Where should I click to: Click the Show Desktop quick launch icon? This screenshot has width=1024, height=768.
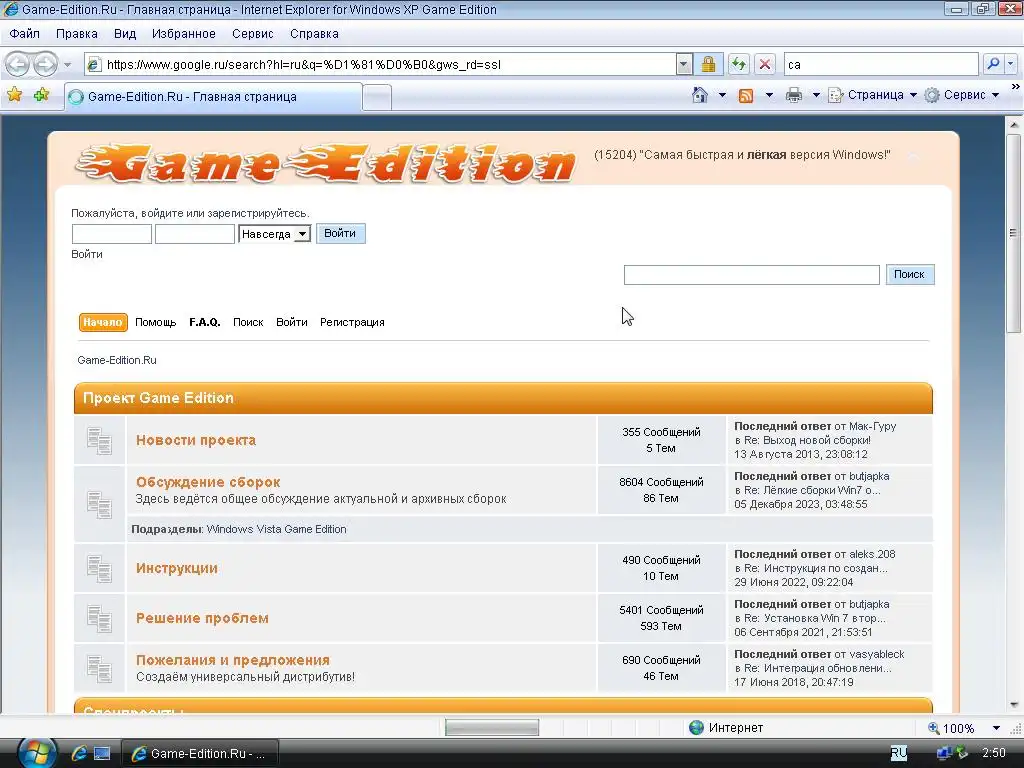pyautogui.click(x=103, y=754)
